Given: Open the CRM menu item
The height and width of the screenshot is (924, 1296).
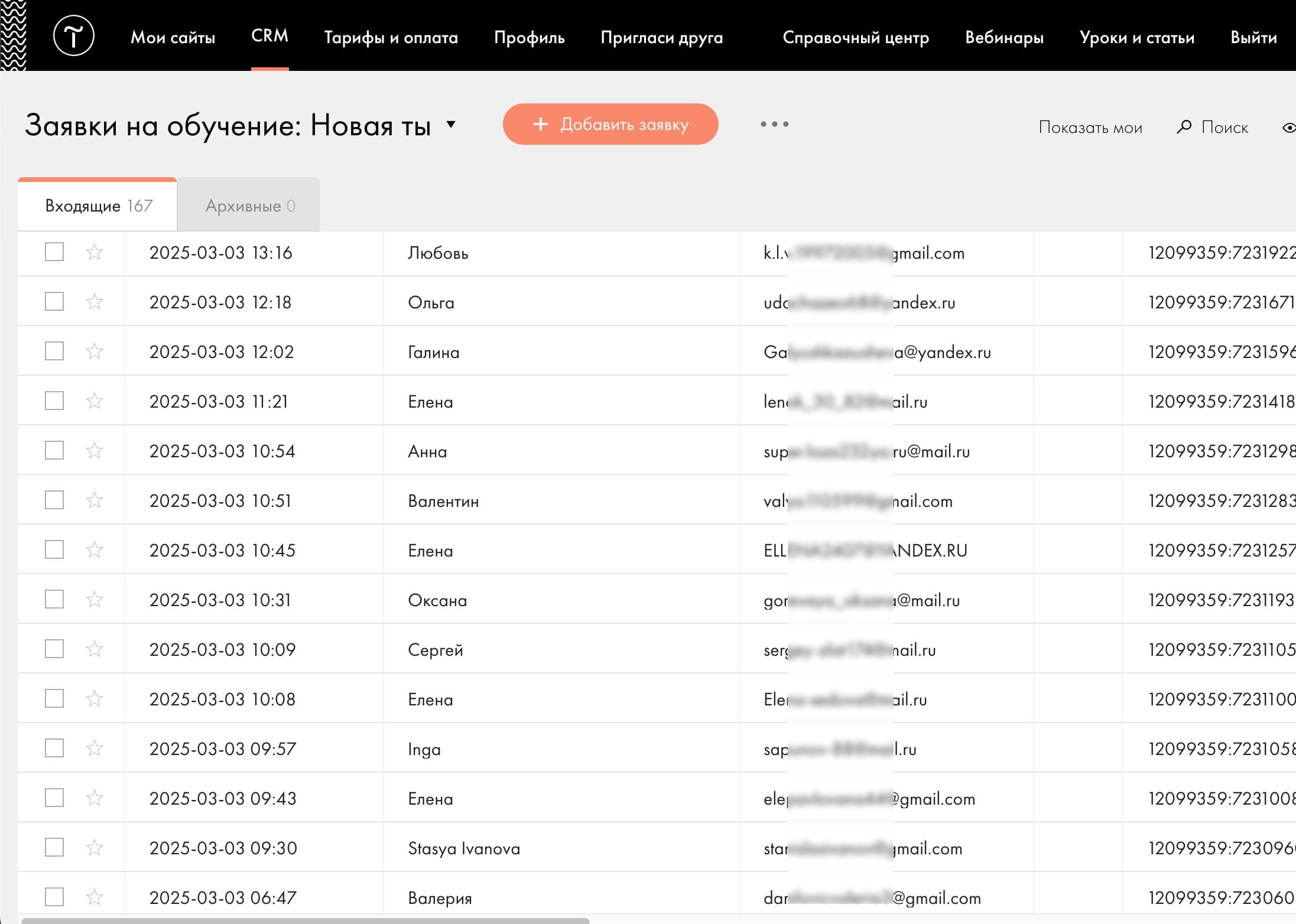Looking at the screenshot, I should (269, 36).
